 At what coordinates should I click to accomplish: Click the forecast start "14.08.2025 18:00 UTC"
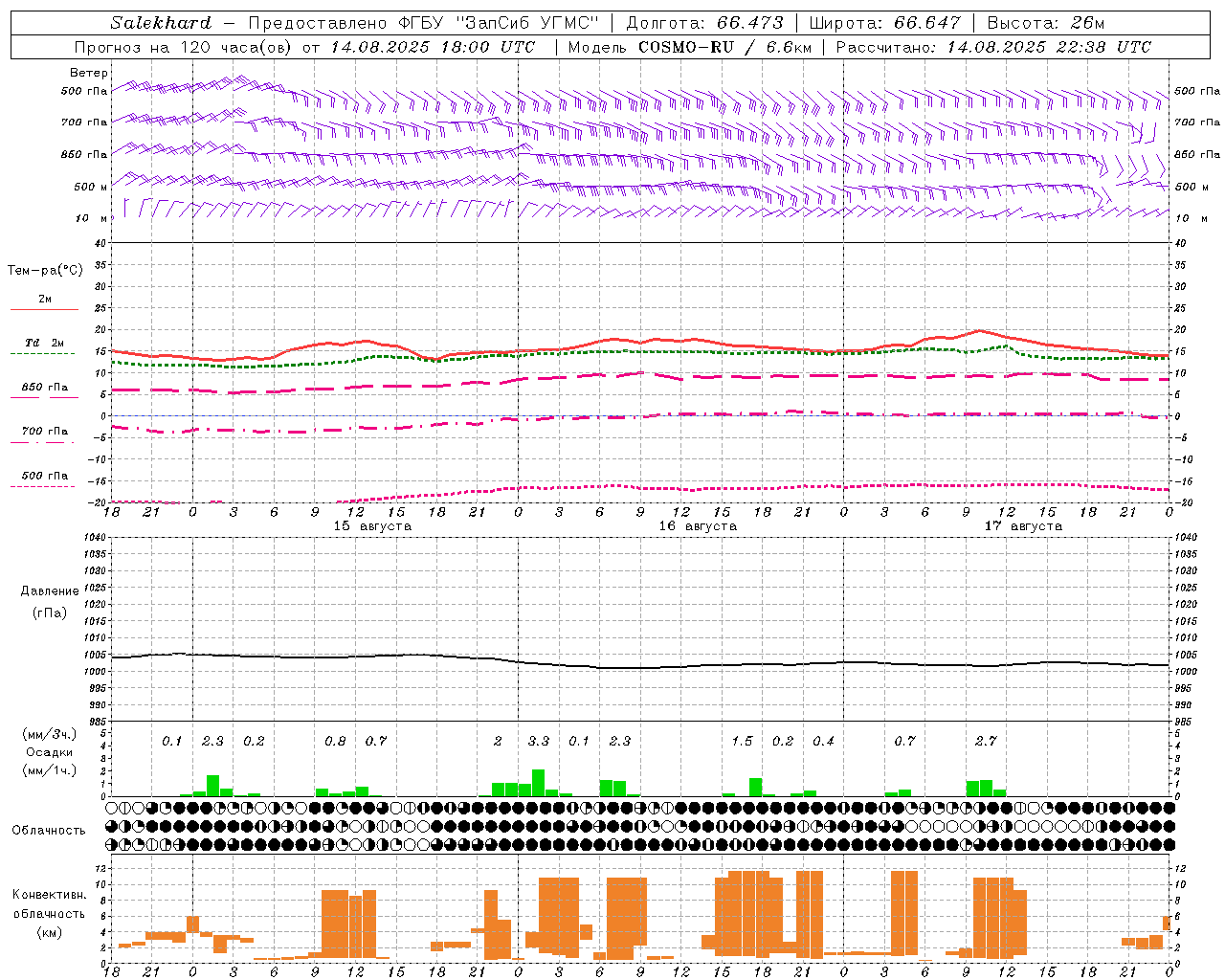point(433,47)
